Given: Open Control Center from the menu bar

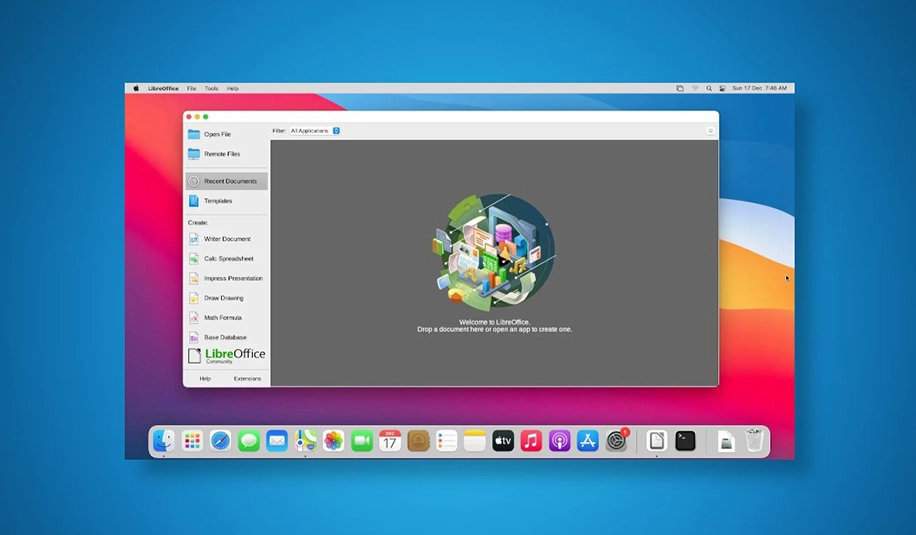Looking at the screenshot, I should point(722,88).
